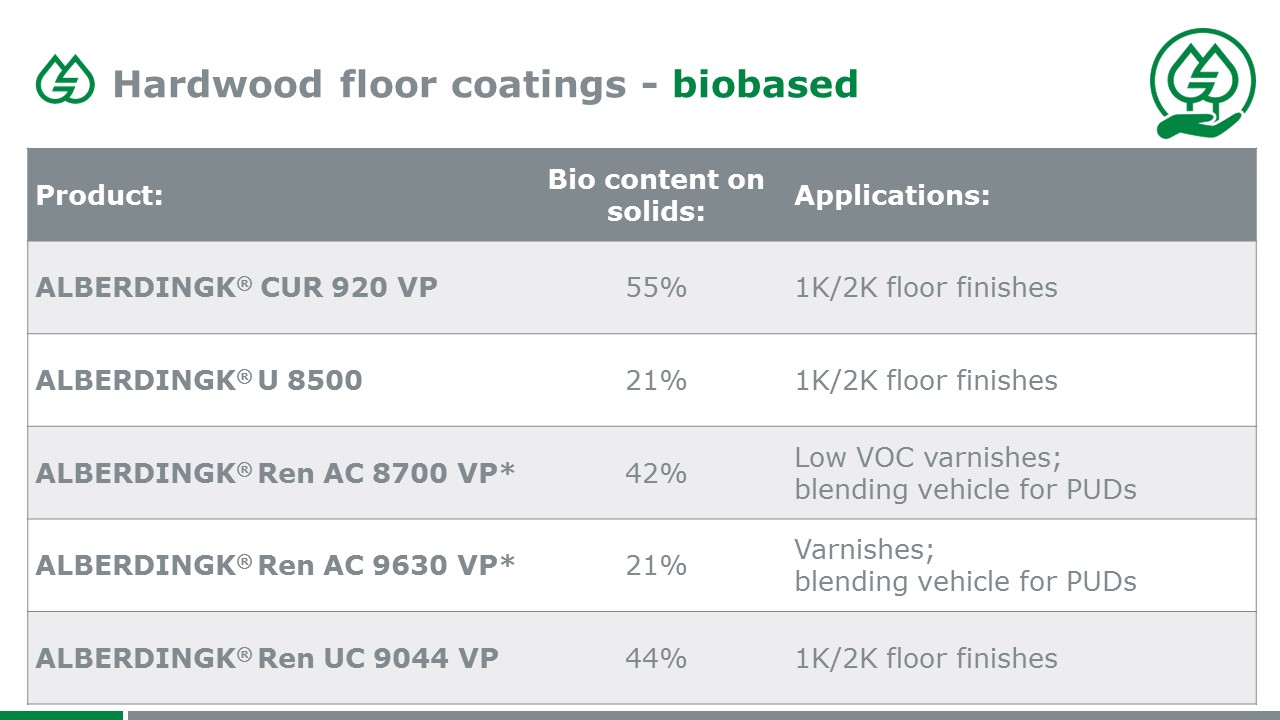Click the green footer bar segment
Screen dimensions: 1280x720
tap(61, 715)
